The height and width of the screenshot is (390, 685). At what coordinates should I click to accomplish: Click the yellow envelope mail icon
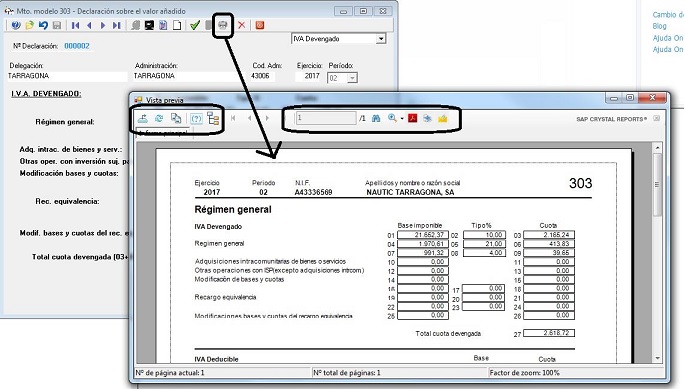pyautogui.click(x=443, y=118)
